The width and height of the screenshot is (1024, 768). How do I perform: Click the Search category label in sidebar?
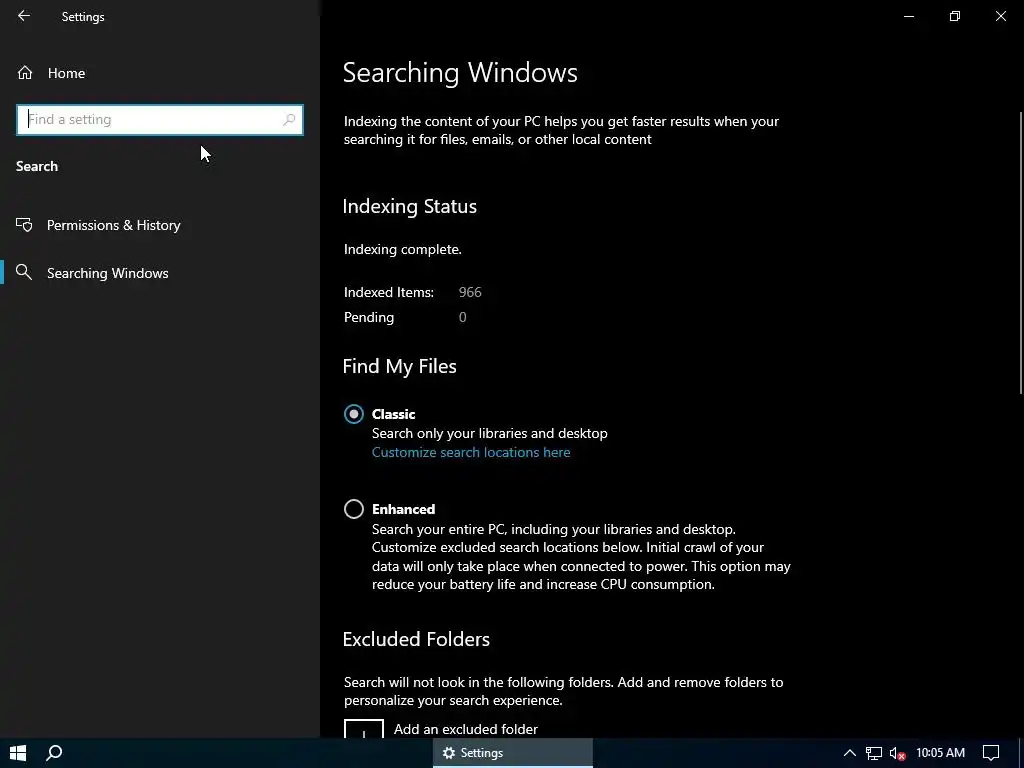click(x=37, y=167)
